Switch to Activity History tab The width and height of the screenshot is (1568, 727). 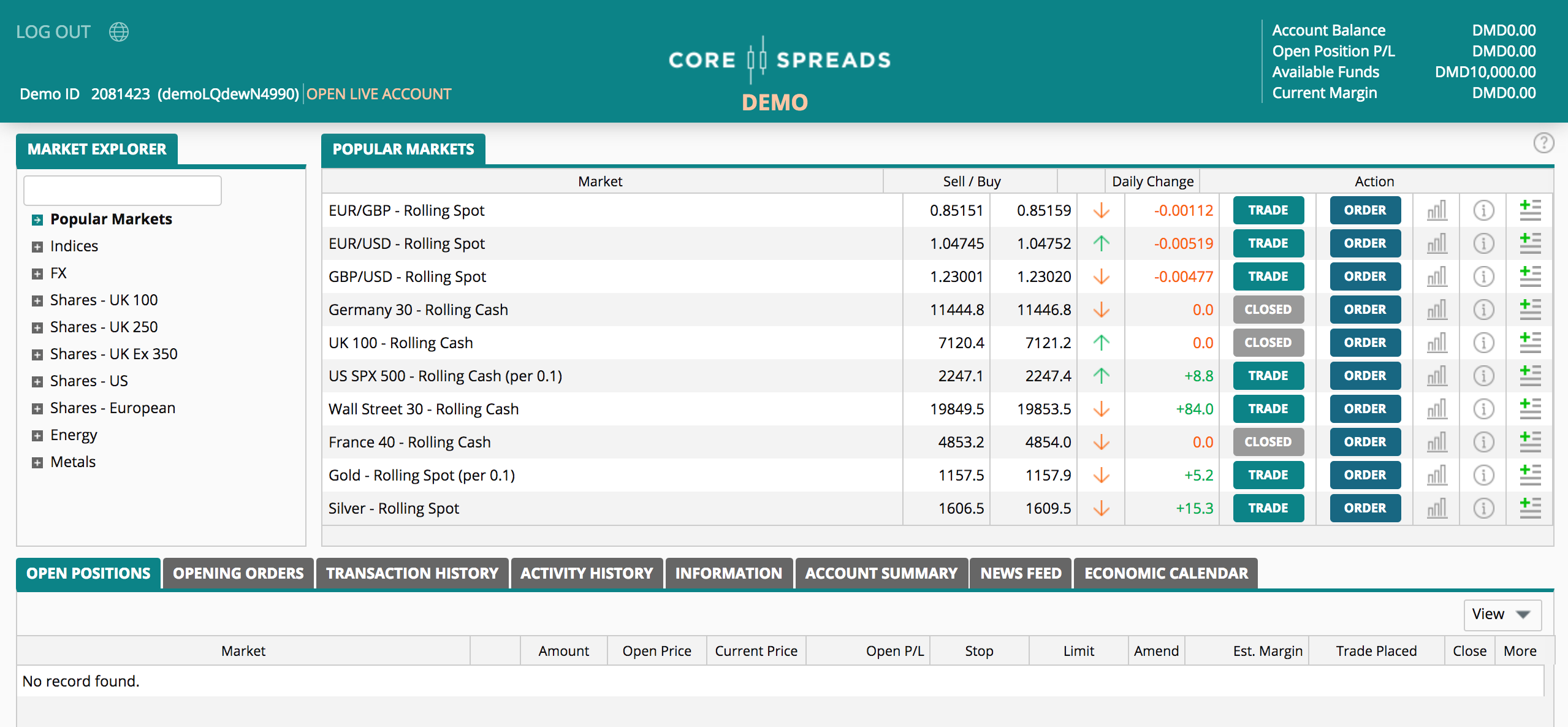coord(587,573)
